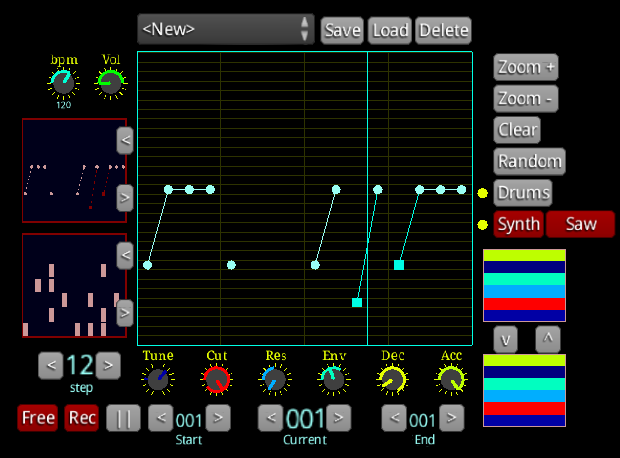This screenshot has height=458, width=620.
Task: Click the Vol volume knob
Action: coord(111,82)
